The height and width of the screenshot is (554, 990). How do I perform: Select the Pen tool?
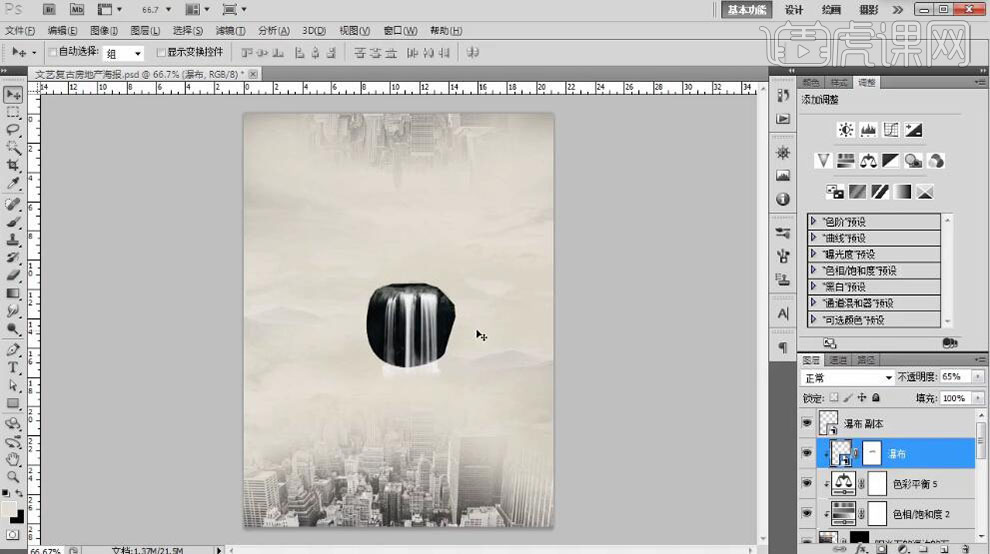(x=13, y=350)
